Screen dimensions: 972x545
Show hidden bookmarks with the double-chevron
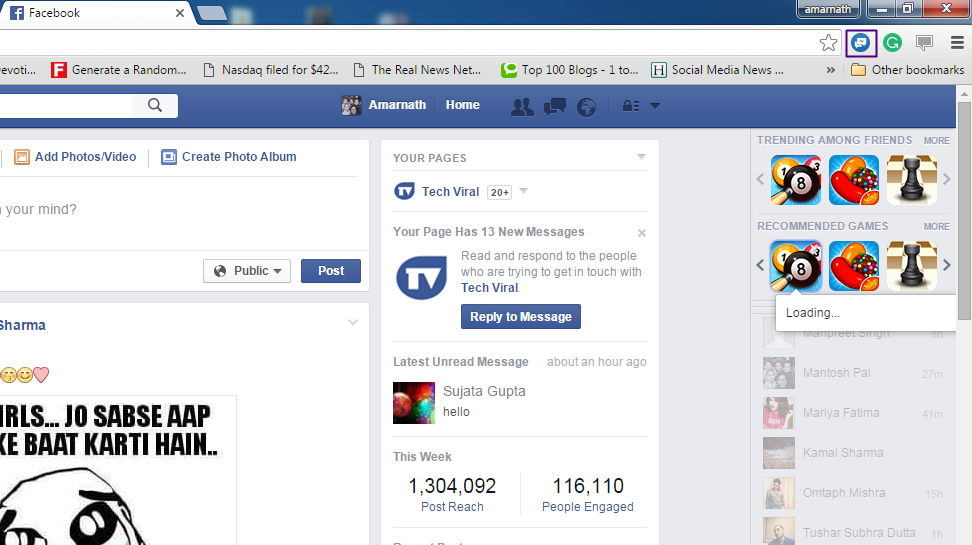coord(831,70)
